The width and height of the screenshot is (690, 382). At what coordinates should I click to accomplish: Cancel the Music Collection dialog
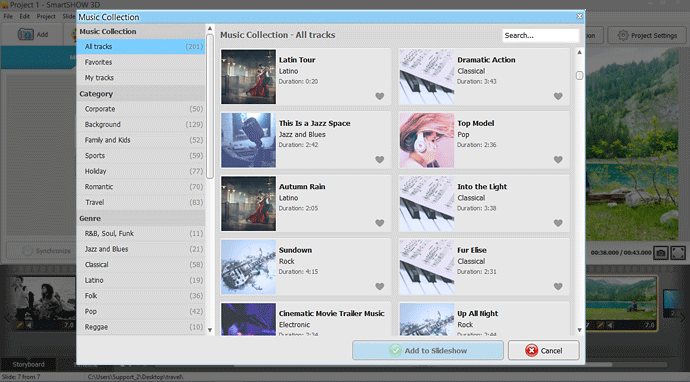click(x=543, y=350)
